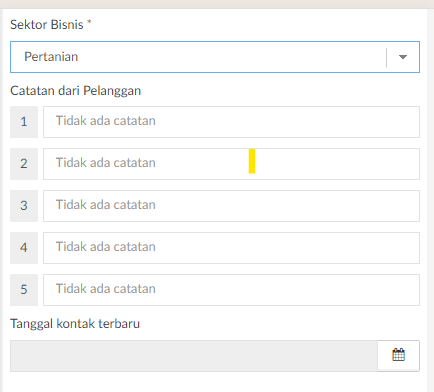The height and width of the screenshot is (392, 434).
Task: Click the Tanggal kontak terbaru label
Action: [x=75, y=324]
